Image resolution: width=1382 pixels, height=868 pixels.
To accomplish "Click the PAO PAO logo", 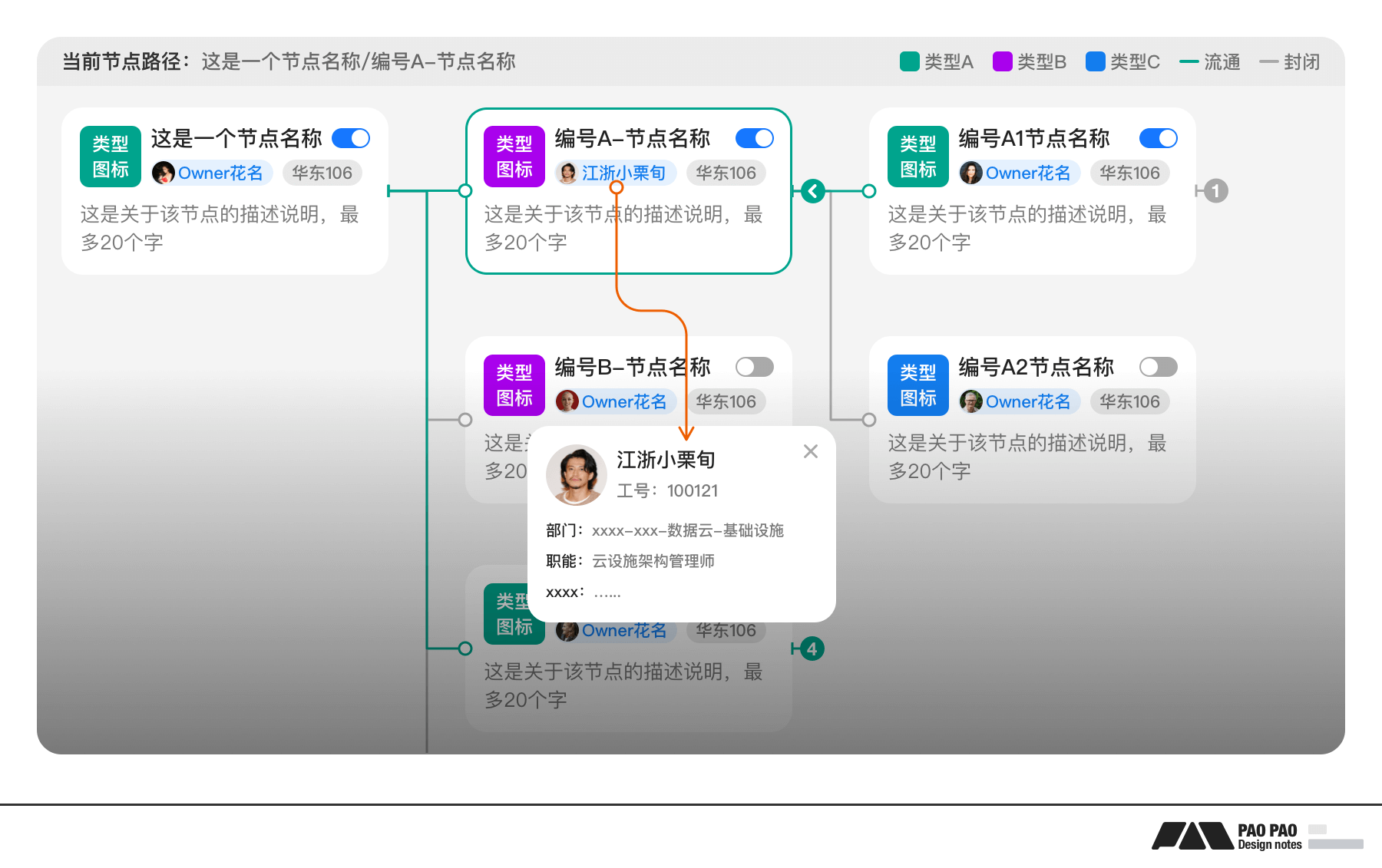I will [x=1194, y=835].
